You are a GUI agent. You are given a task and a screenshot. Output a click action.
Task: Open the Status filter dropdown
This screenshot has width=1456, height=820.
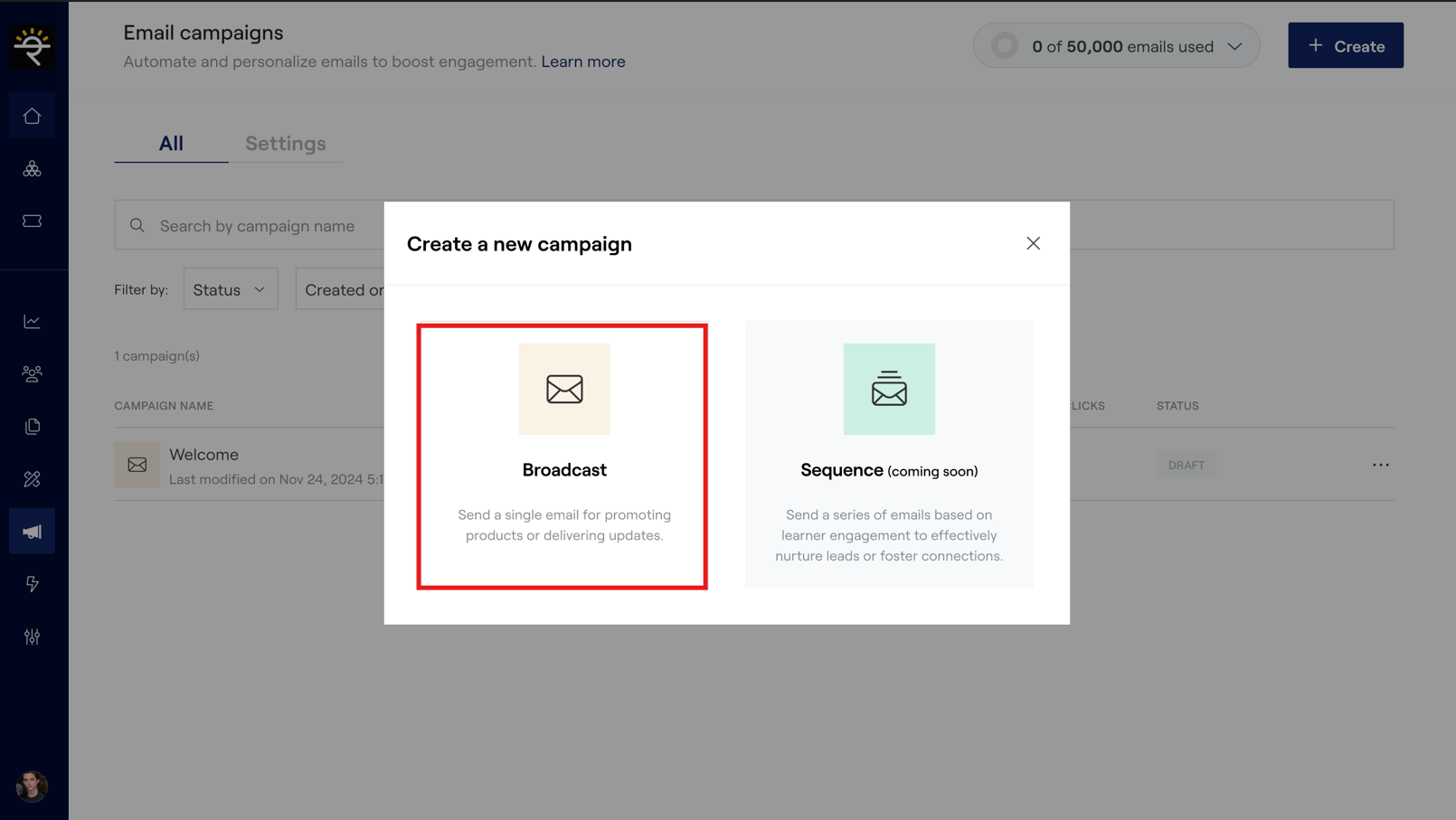pos(231,289)
